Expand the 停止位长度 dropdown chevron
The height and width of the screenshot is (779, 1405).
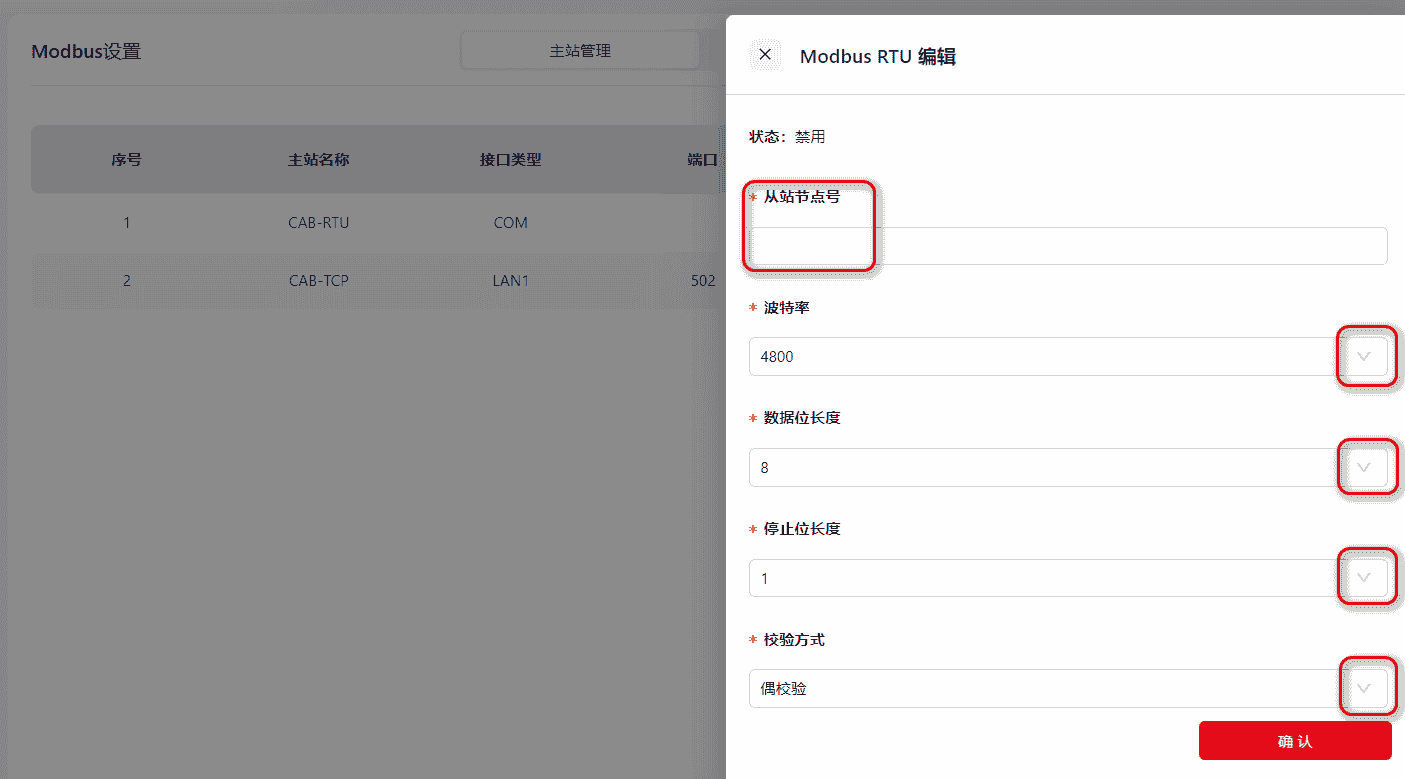(x=1363, y=578)
